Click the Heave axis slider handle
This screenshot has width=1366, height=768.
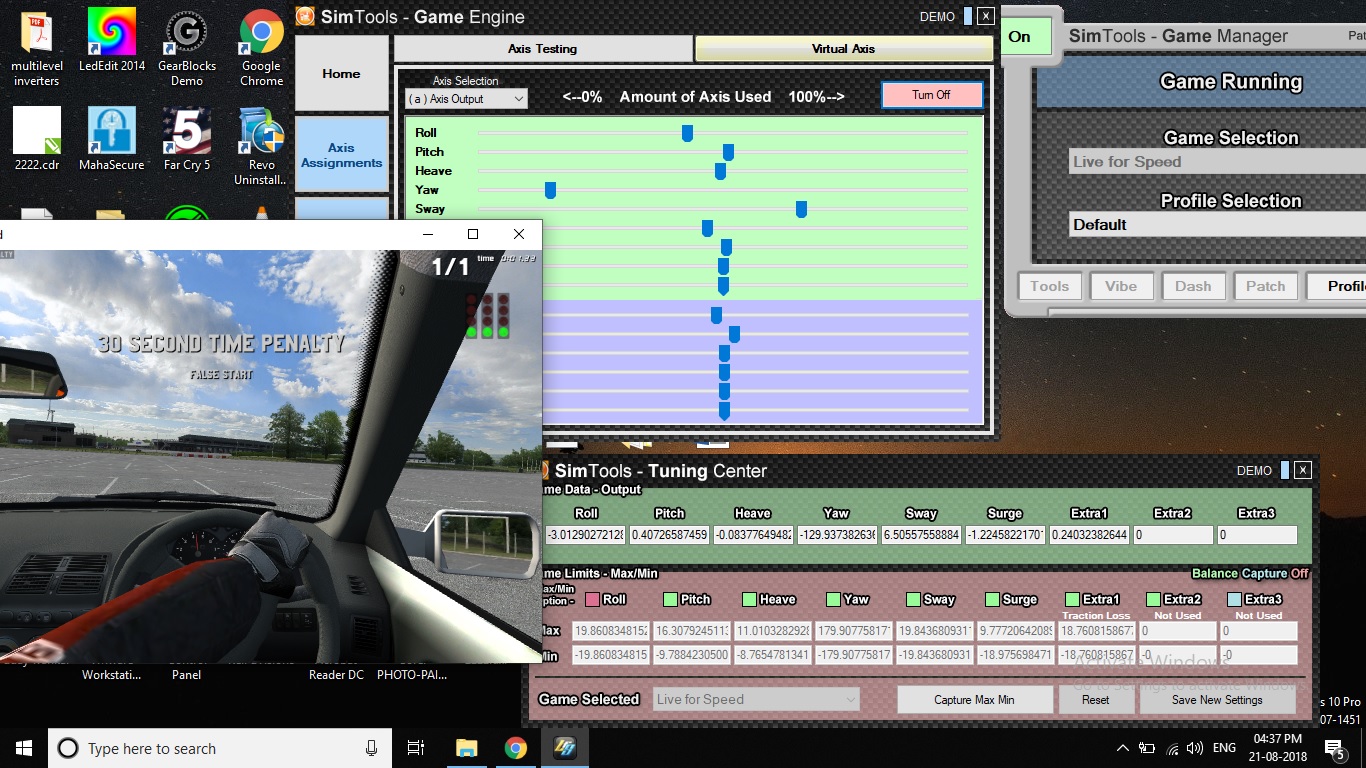[720, 171]
